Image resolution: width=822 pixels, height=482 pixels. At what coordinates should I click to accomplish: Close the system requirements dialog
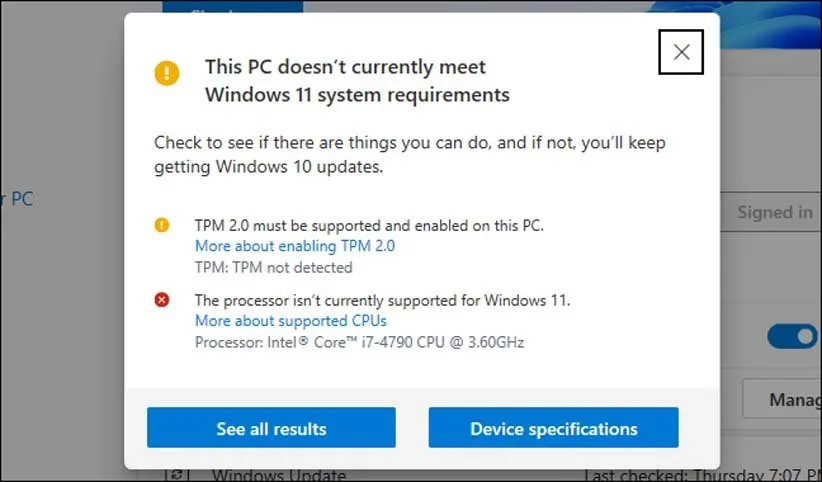(681, 52)
